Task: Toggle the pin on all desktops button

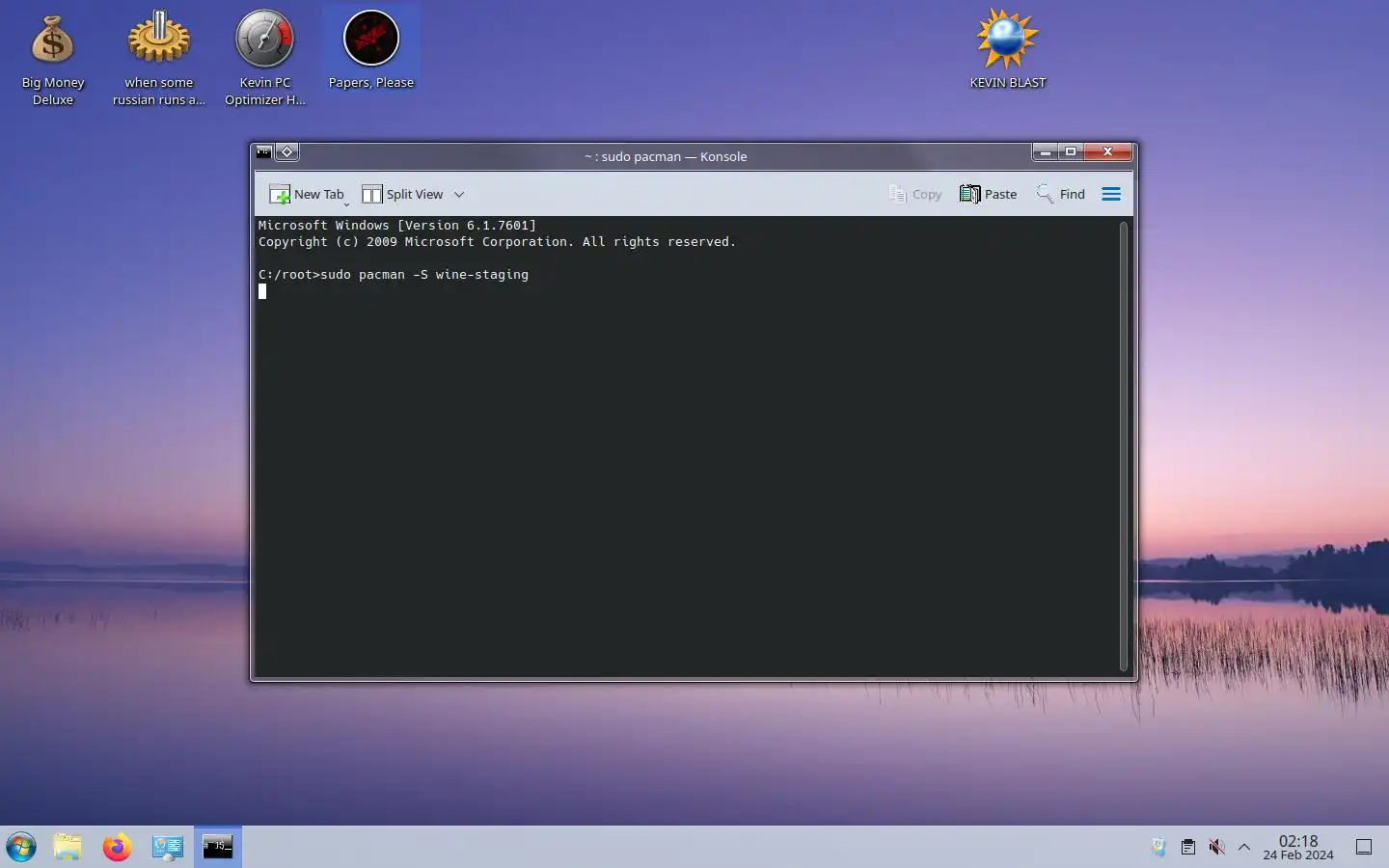Action: [286, 151]
